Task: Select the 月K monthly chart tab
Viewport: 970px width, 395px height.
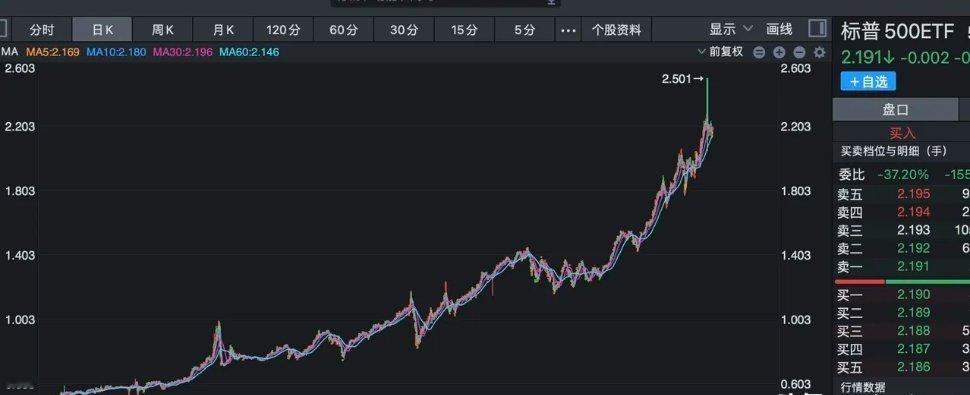Action: pos(223,30)
